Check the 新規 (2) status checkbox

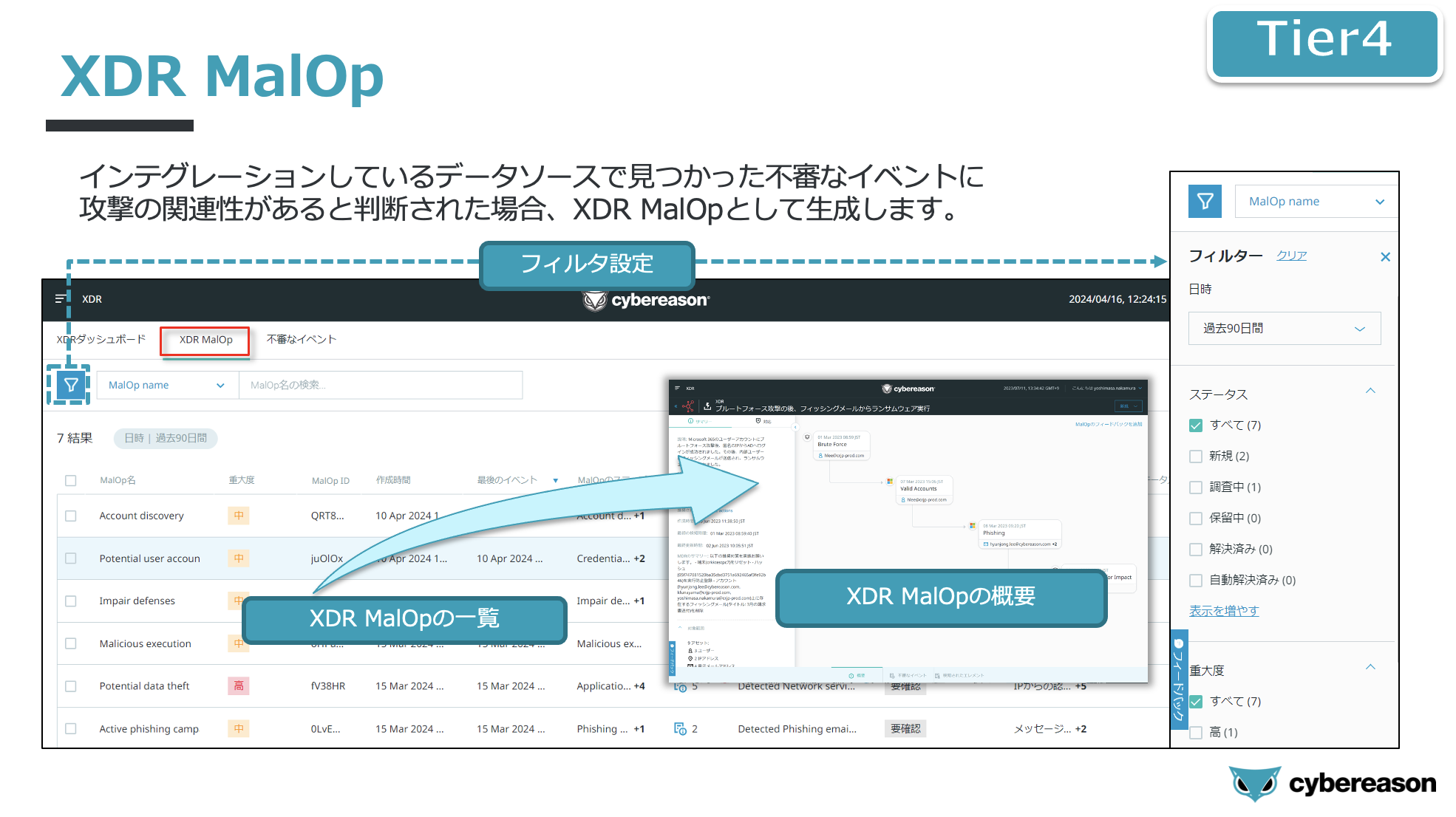(1196, 457)
